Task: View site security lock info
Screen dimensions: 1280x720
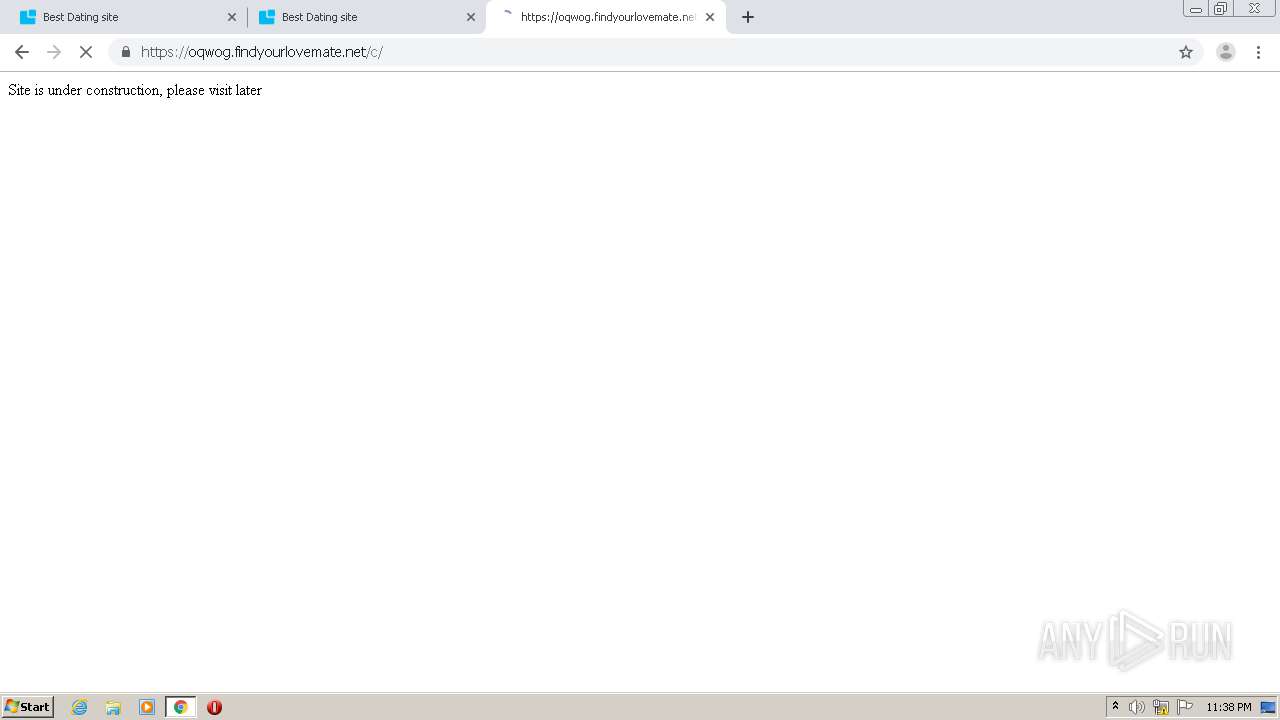Action: [x=126, y=52]
